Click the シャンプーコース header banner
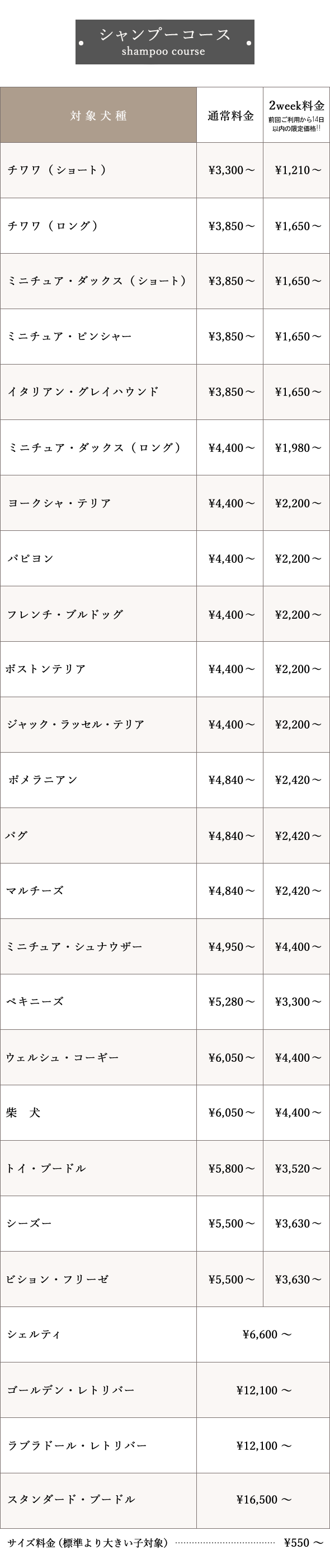The image size is (330, 1568). point(164,42)
